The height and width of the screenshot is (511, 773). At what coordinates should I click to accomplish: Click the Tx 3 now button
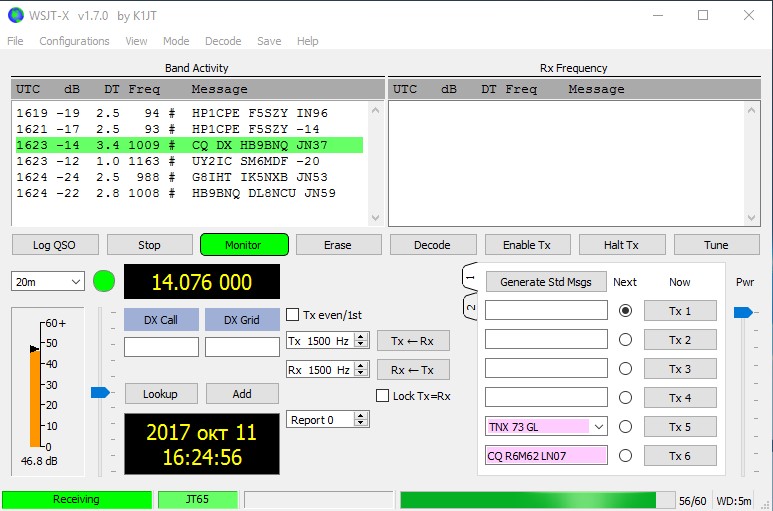[680, 369]
